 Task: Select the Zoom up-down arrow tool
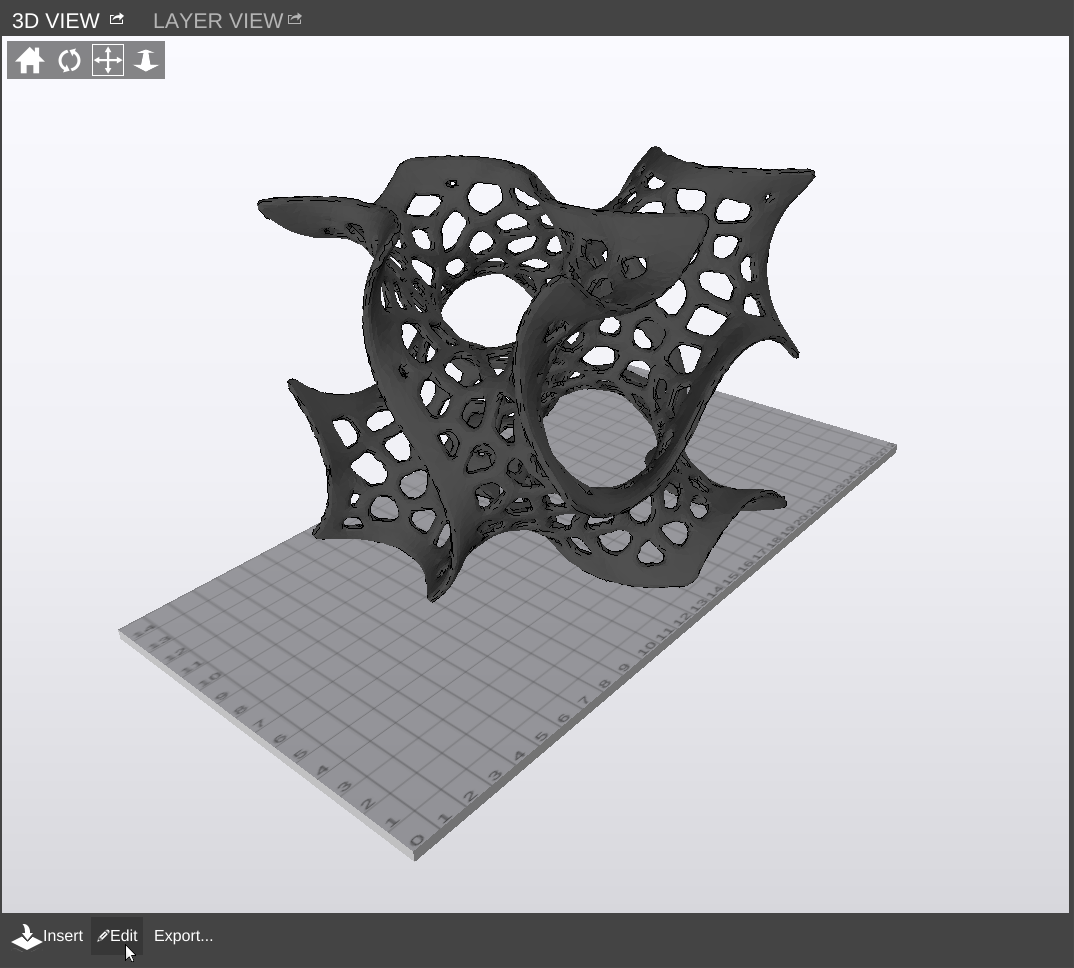(146, 61)
